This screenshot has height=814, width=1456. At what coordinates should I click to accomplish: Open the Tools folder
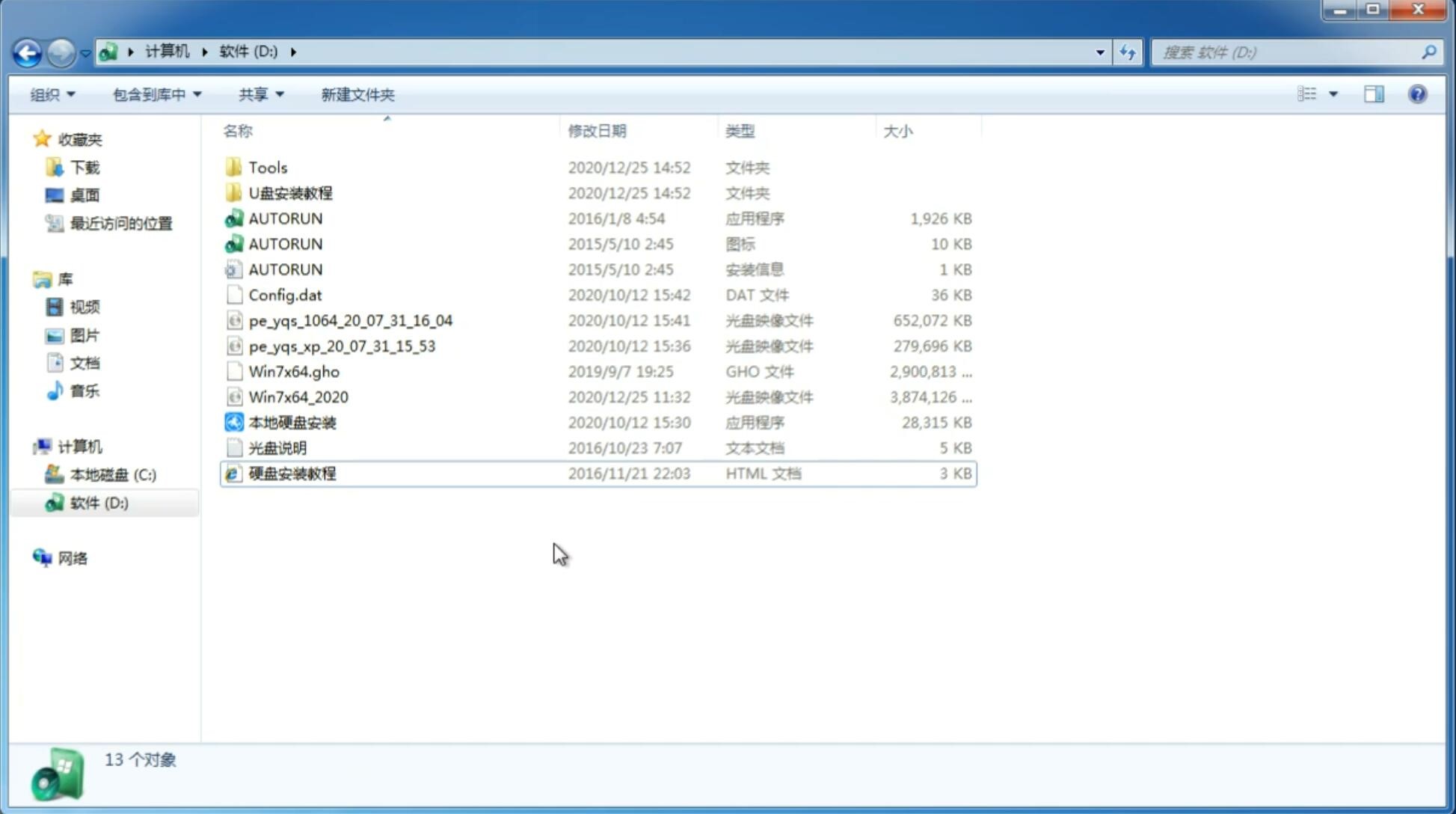266,167
